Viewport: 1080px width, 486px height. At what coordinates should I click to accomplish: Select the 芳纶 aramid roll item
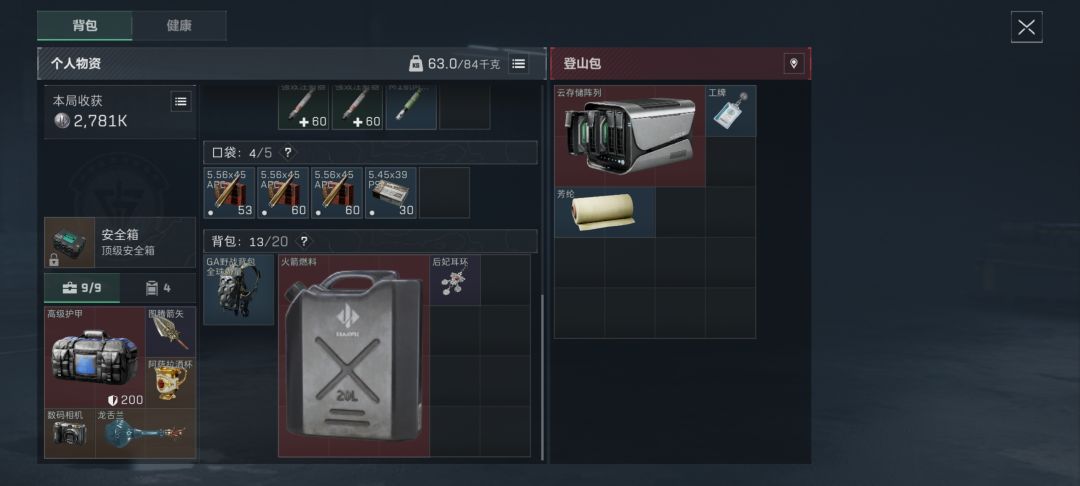605,212
